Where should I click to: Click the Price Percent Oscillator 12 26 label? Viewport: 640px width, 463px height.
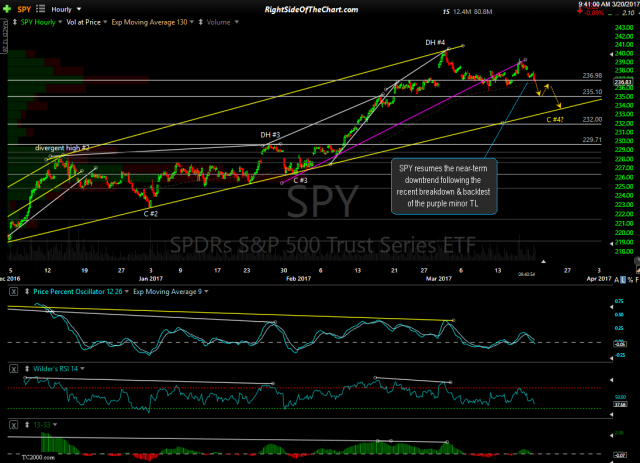click(x=78, y=292)
